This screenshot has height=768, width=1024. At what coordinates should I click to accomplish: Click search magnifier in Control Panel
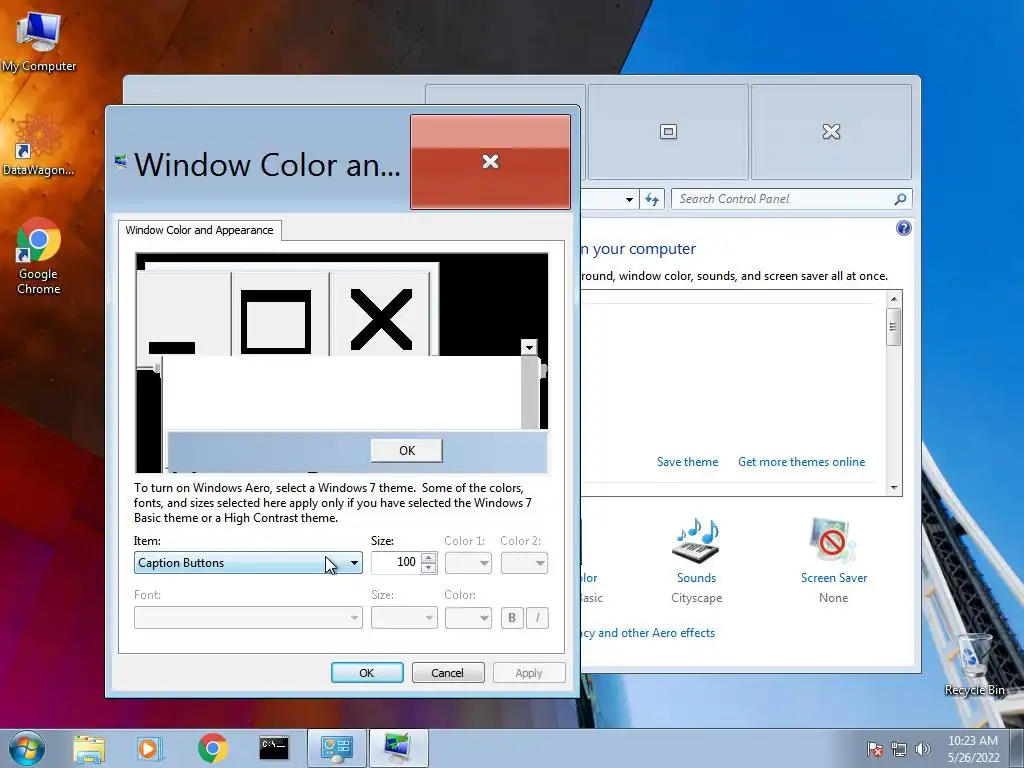click(900, 199)
